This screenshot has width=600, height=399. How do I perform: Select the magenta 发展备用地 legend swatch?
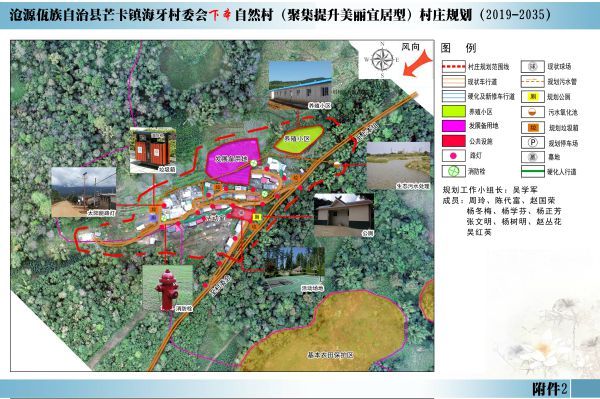(x=453, y=126)
